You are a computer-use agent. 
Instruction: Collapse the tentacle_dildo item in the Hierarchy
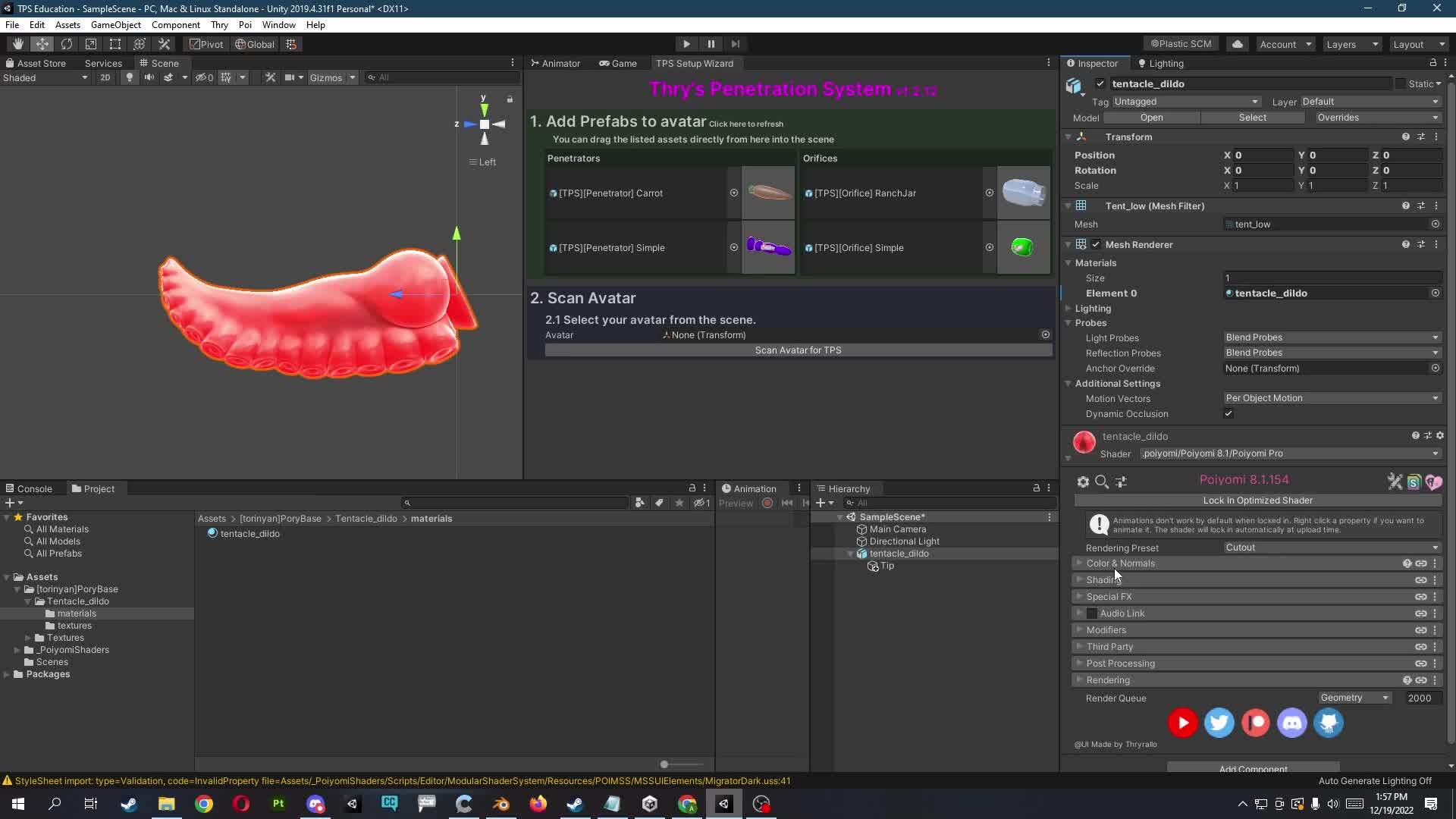coord(851,554)
